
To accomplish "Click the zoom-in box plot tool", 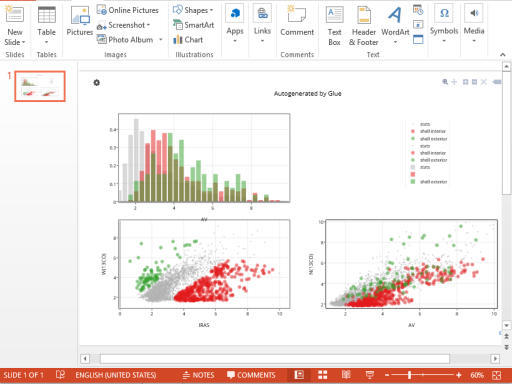I will (x=465, y=82).
